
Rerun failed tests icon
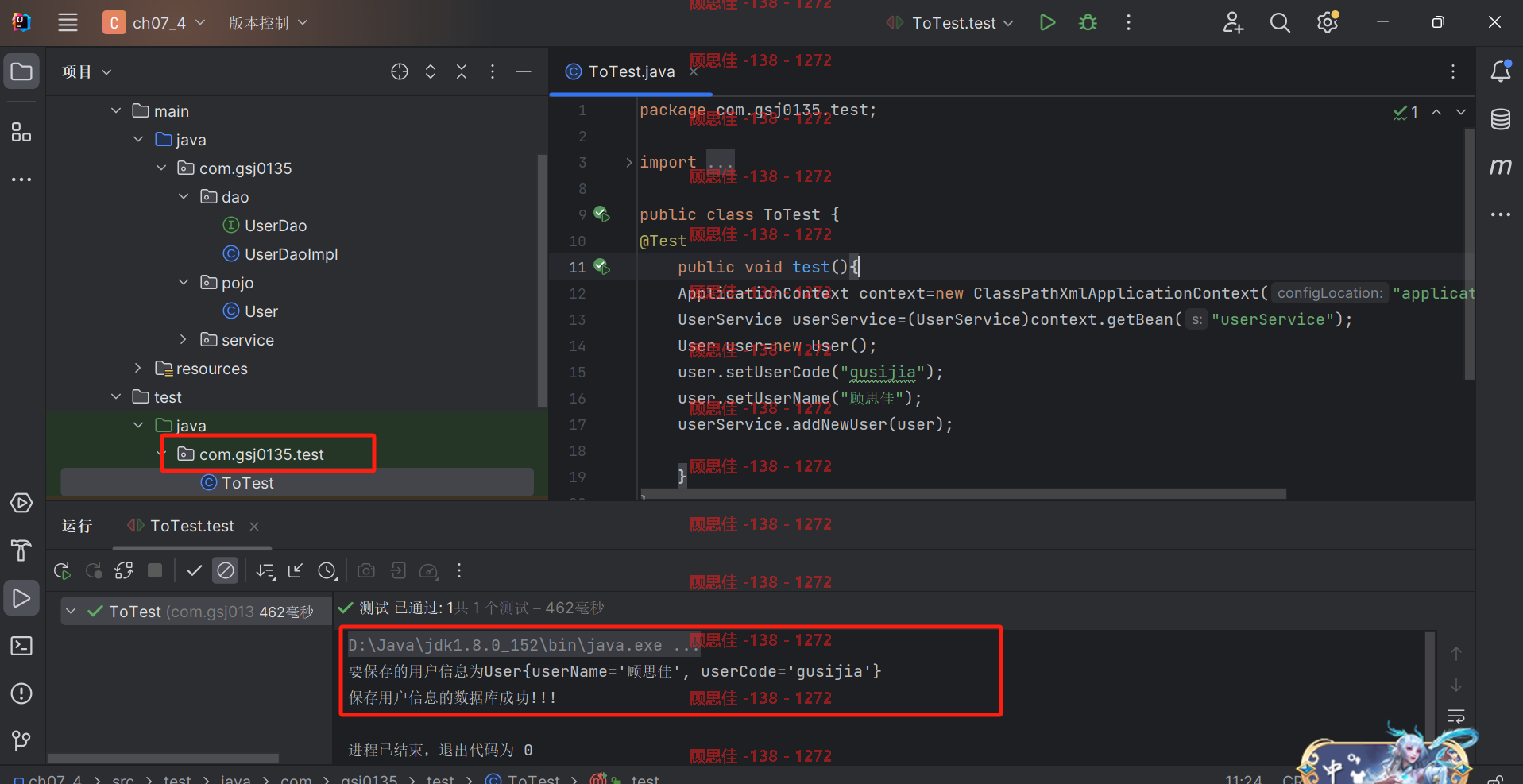coord(94,570)
